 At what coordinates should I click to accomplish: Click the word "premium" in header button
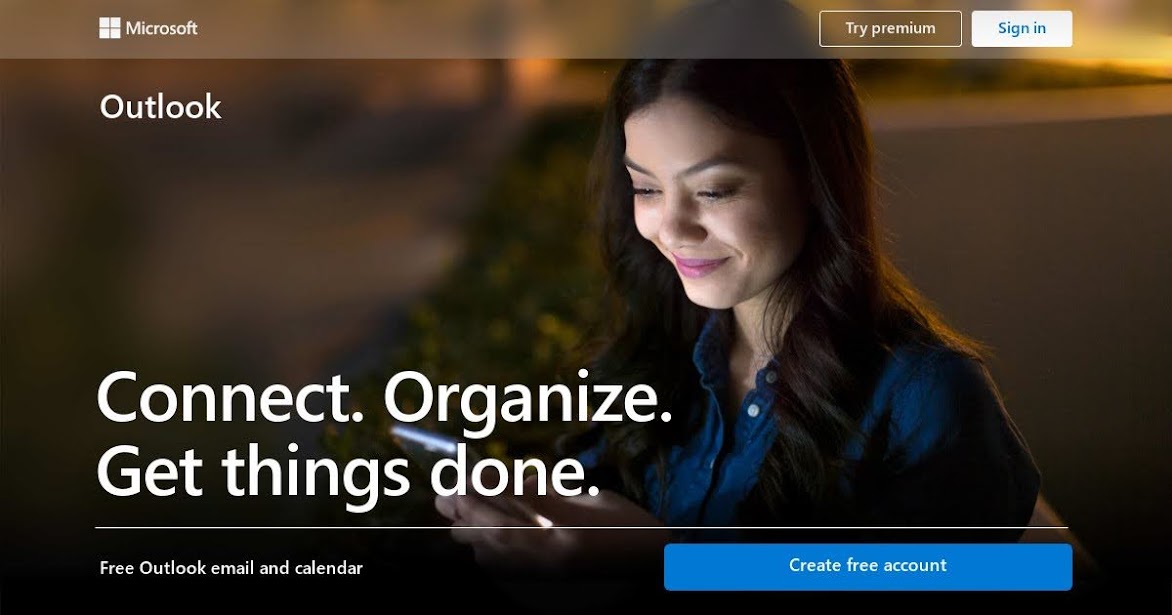click(x=903, y=28)
